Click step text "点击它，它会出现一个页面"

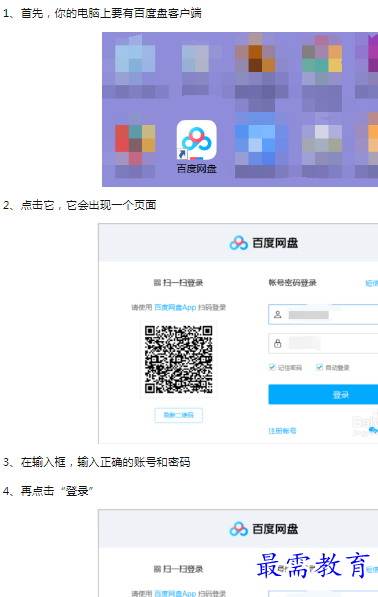89,205
